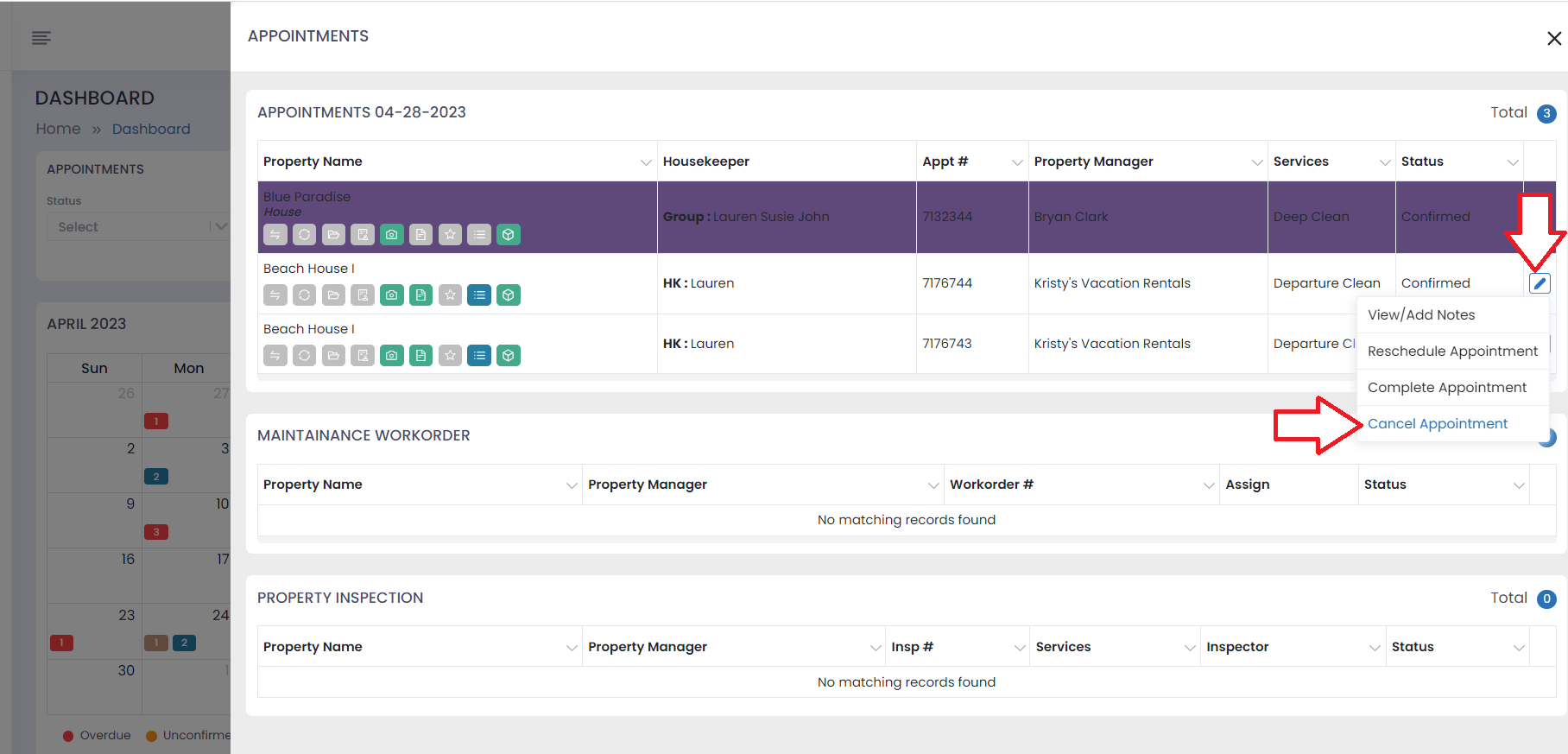The height and width of the screenshot is (754, 1568).
Task: Choose View/Add Notes from the menu
Action: [1421, 315]
